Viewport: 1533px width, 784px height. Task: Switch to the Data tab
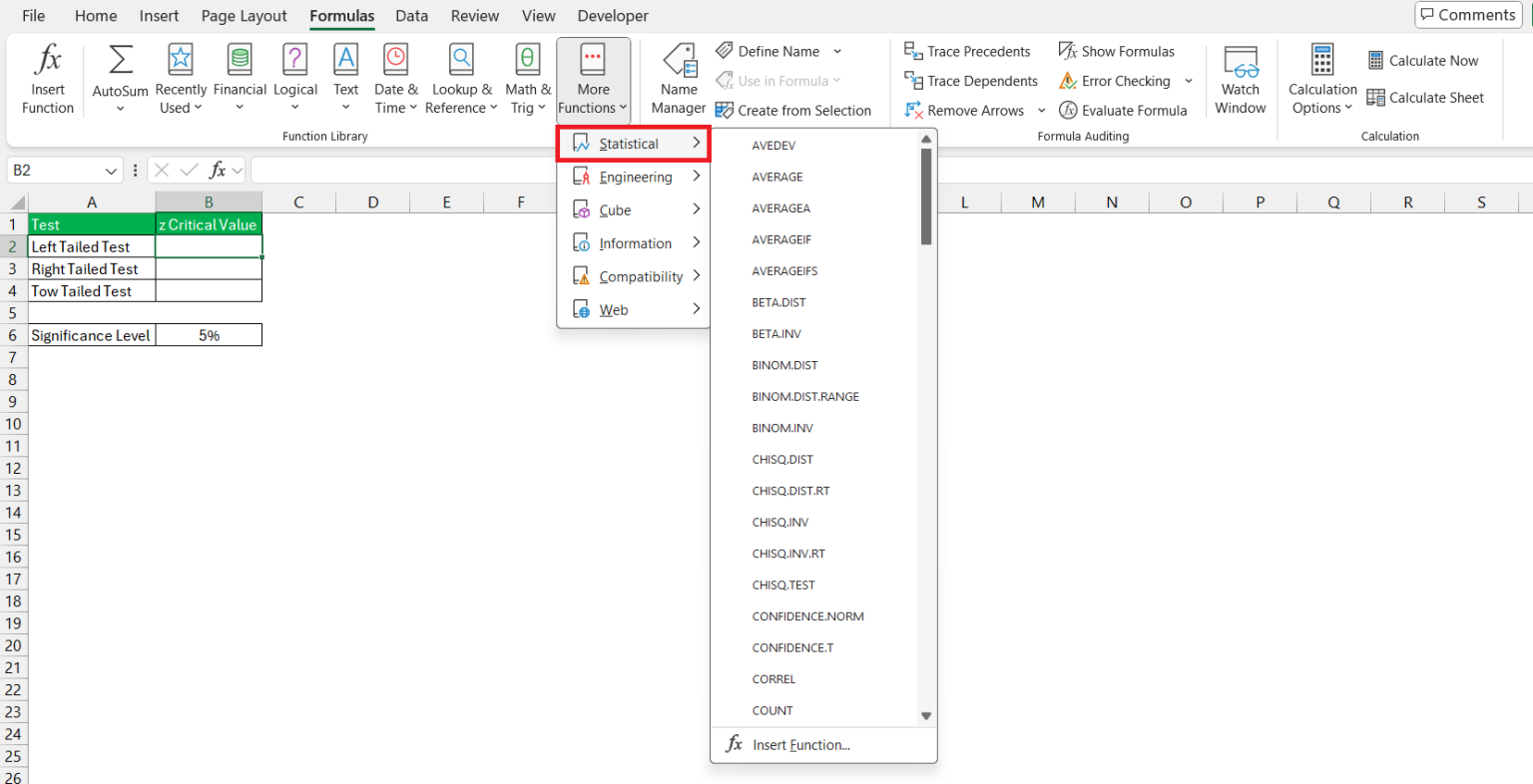tap(411, 16)
